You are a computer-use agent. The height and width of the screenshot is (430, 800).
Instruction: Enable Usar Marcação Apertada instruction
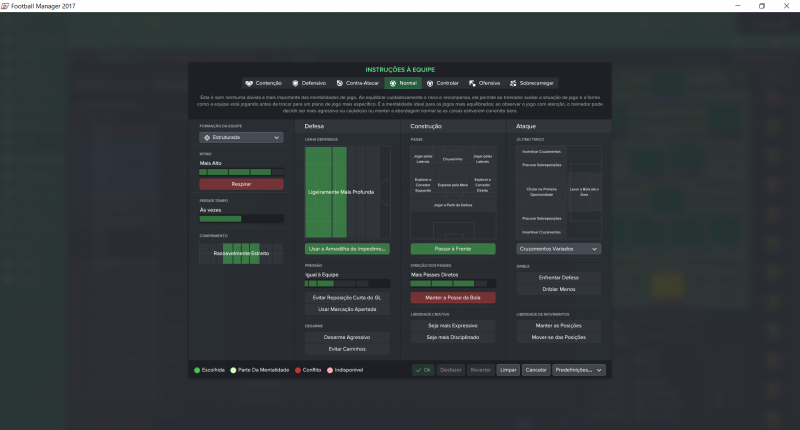click(x=346, y=309)
